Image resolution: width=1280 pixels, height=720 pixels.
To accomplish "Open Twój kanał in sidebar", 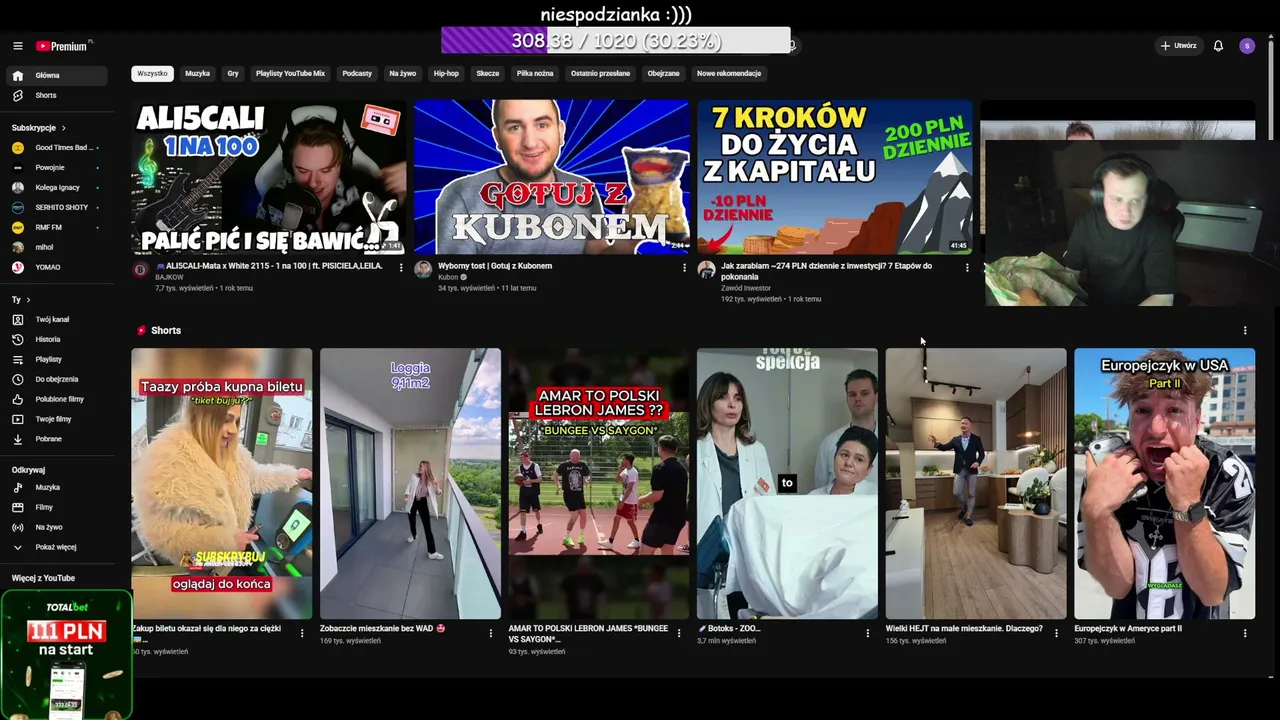I will (x=56, y=319).
